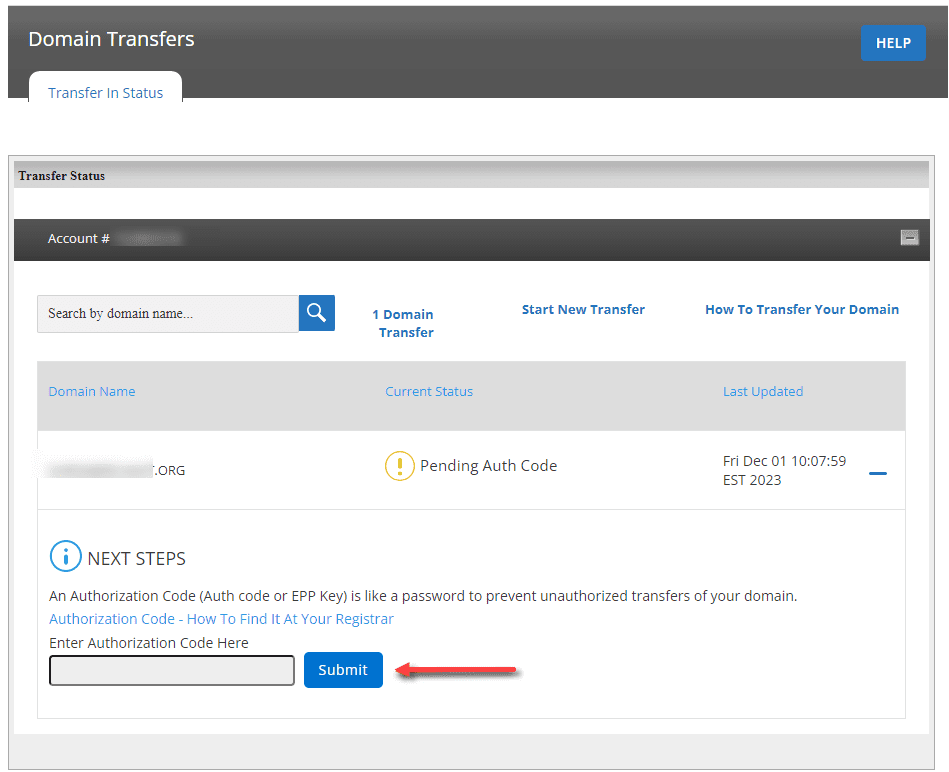Click the Pending Auth Code status text
The height and width of the screenshot is (772, 949).
pos(489,465)
